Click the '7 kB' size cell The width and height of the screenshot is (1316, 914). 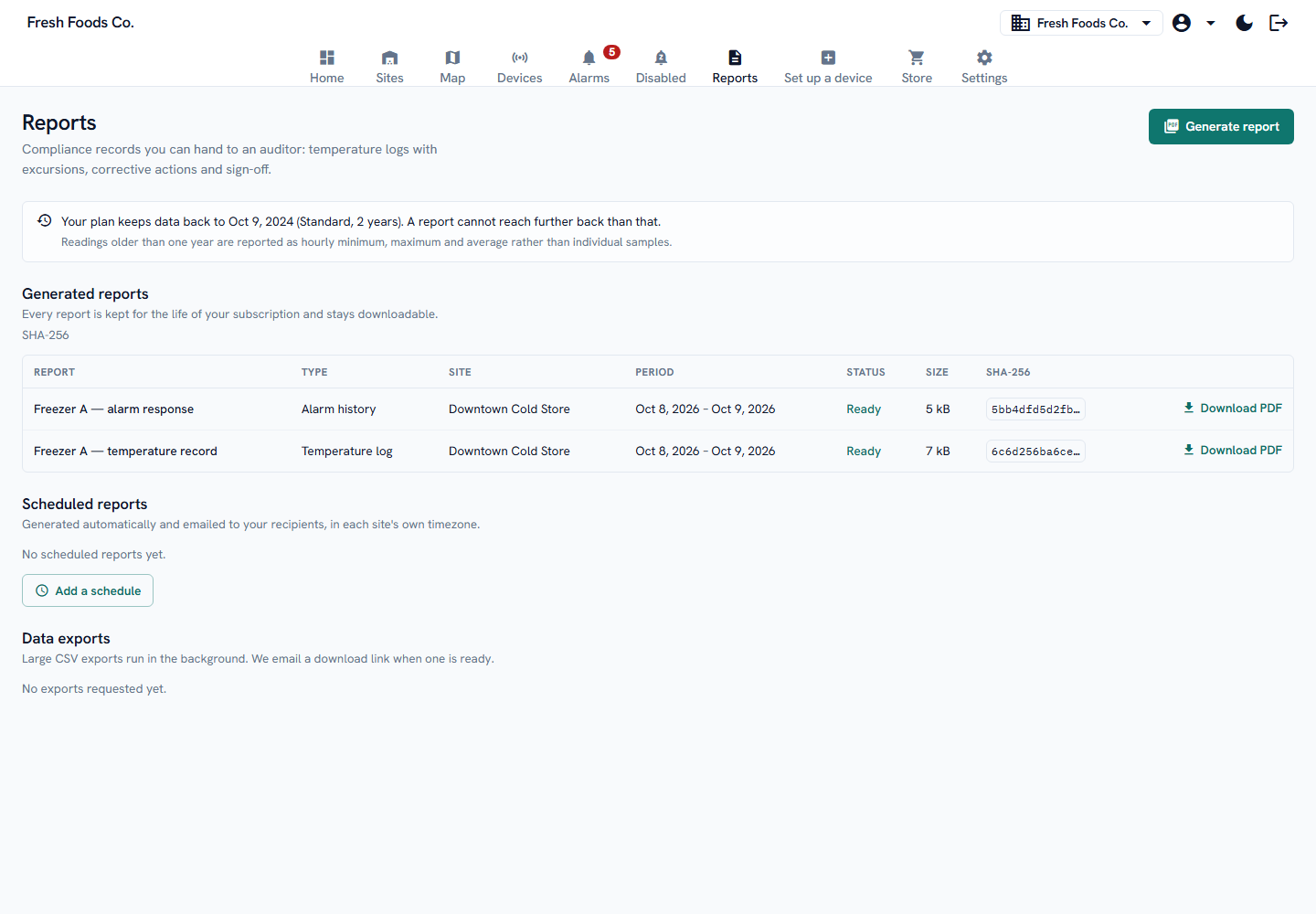938,452
